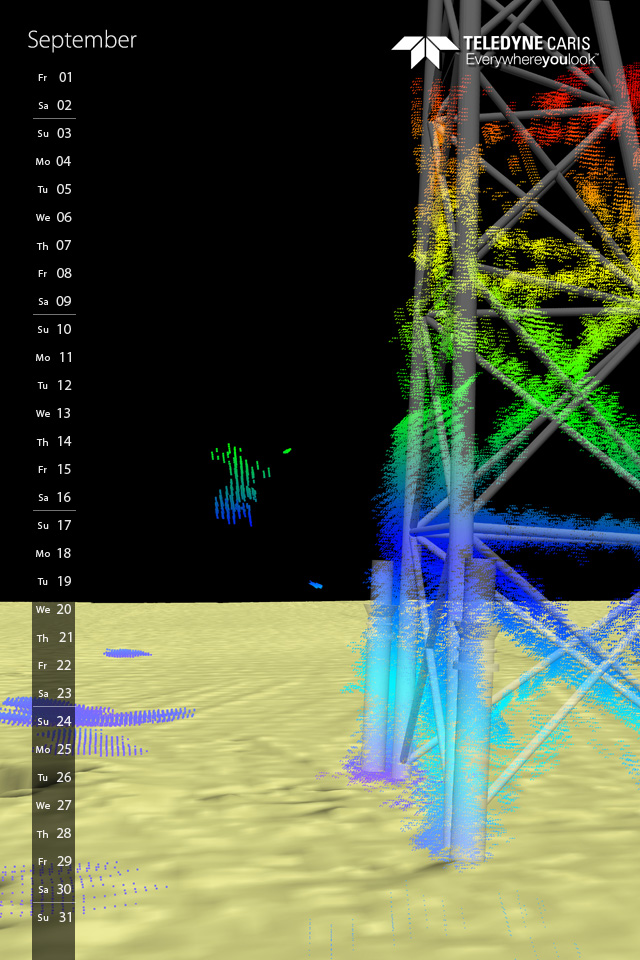Select We 06 date row
The image size is (640, 960).
tap(54, 217)
